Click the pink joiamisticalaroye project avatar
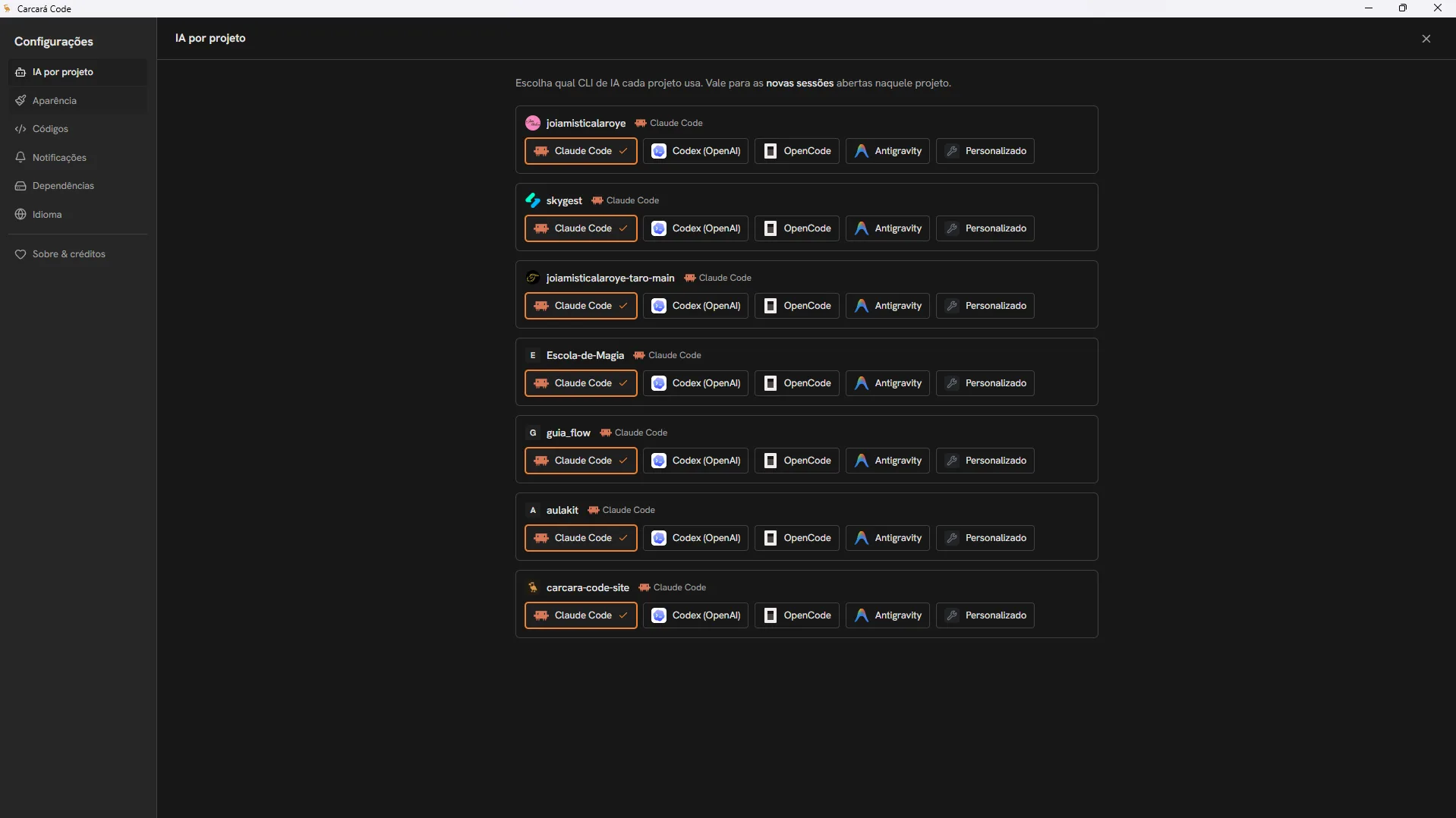Viewport: 1456px width, 818px height. 533,123
